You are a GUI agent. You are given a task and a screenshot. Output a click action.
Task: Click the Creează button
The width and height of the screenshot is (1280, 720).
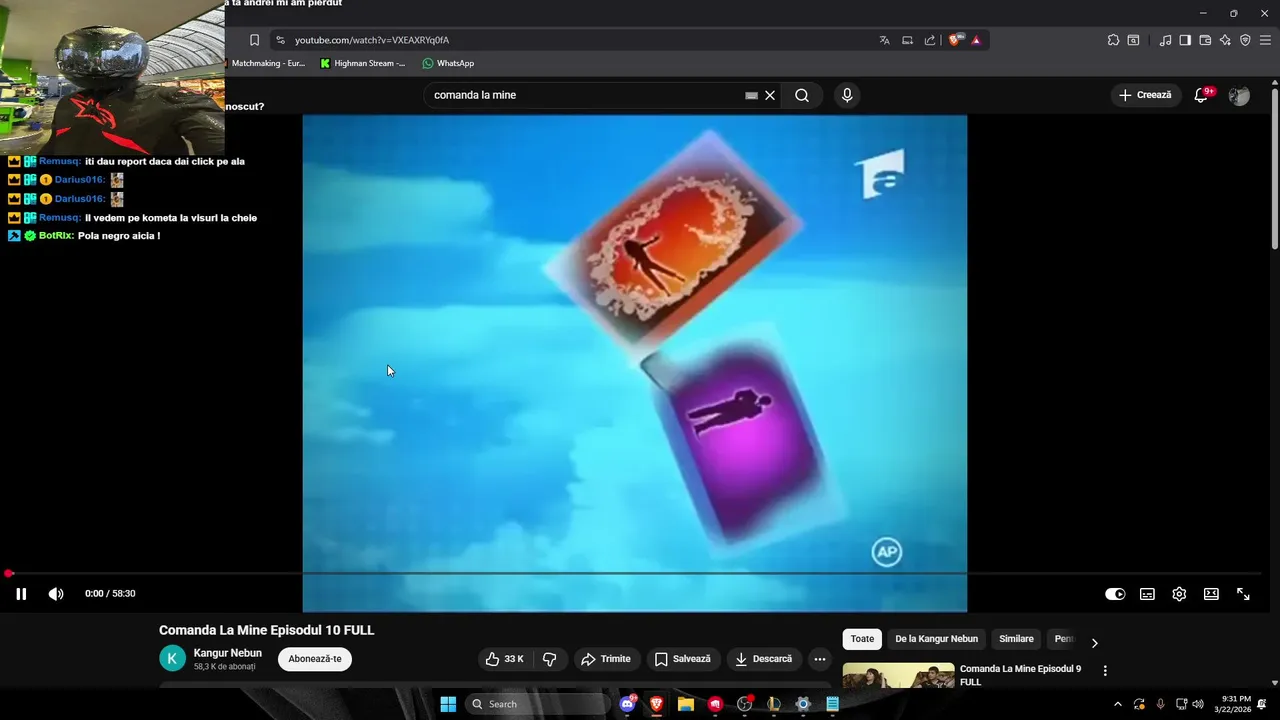[1145, 95]
